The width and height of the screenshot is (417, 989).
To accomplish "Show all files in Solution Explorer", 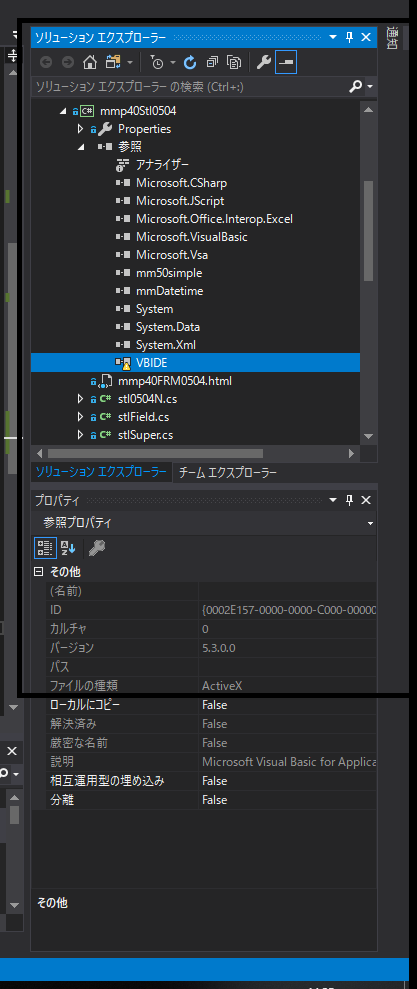I will point(234,62).
